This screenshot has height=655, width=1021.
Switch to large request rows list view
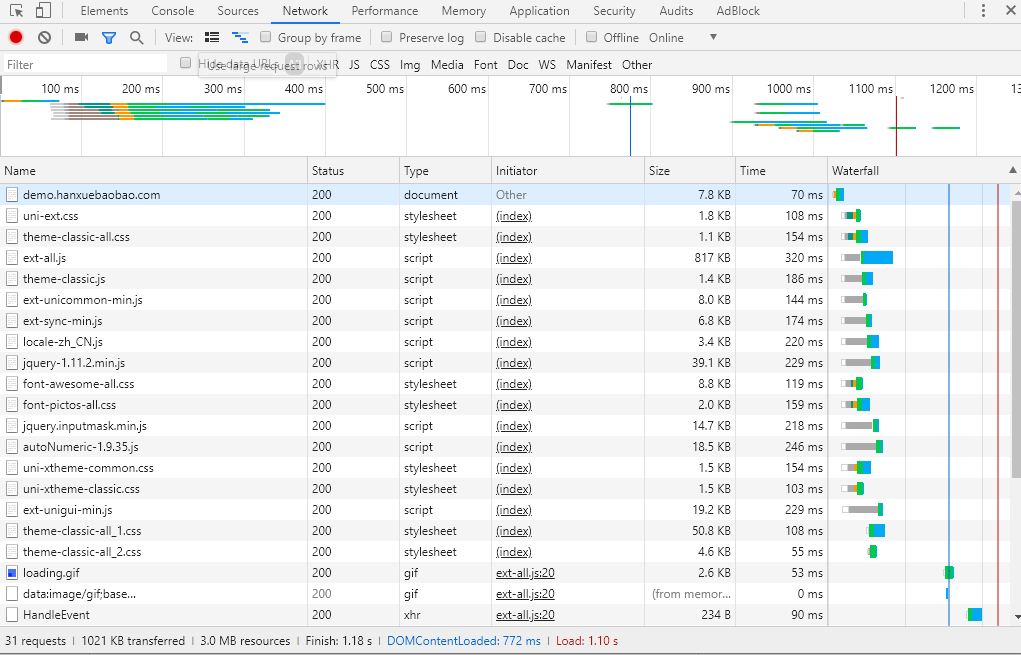[211, 38]
